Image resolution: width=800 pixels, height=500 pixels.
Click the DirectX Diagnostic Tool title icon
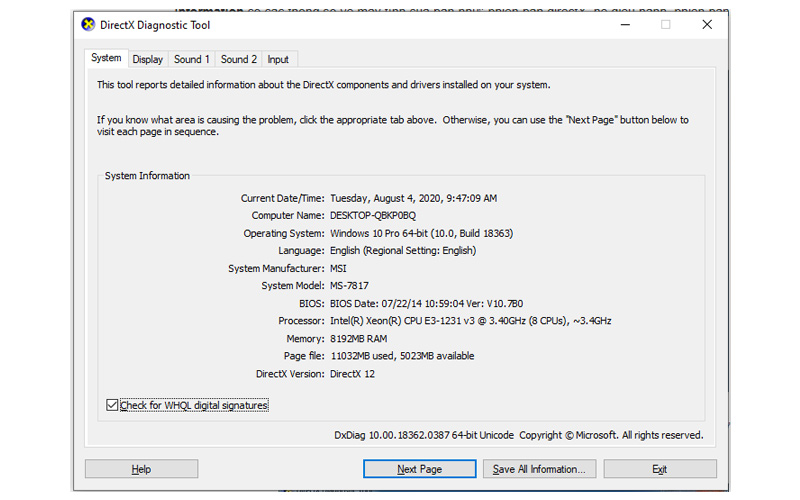pyautogui.click(x=88, y=24)
